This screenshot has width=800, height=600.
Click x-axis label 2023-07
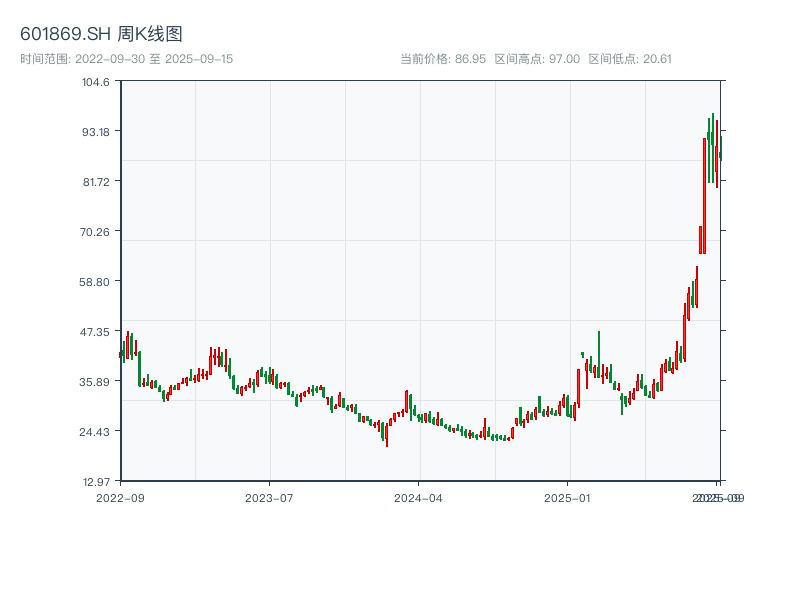[269, 498]
